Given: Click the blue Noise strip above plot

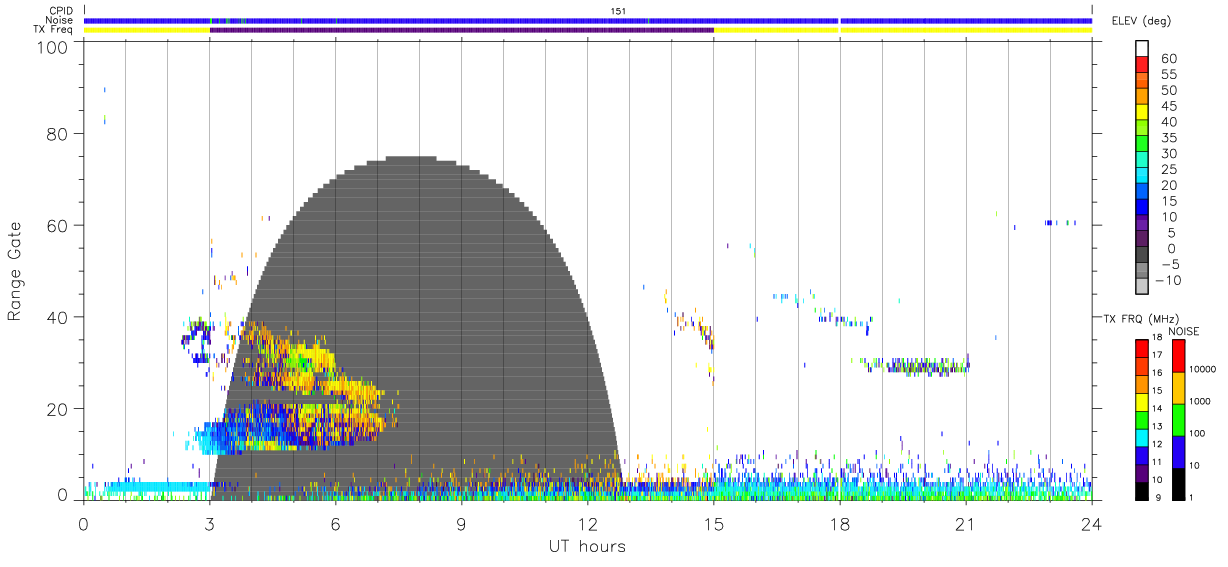Looking at the screenshot, I should click(x=588, y=20).
